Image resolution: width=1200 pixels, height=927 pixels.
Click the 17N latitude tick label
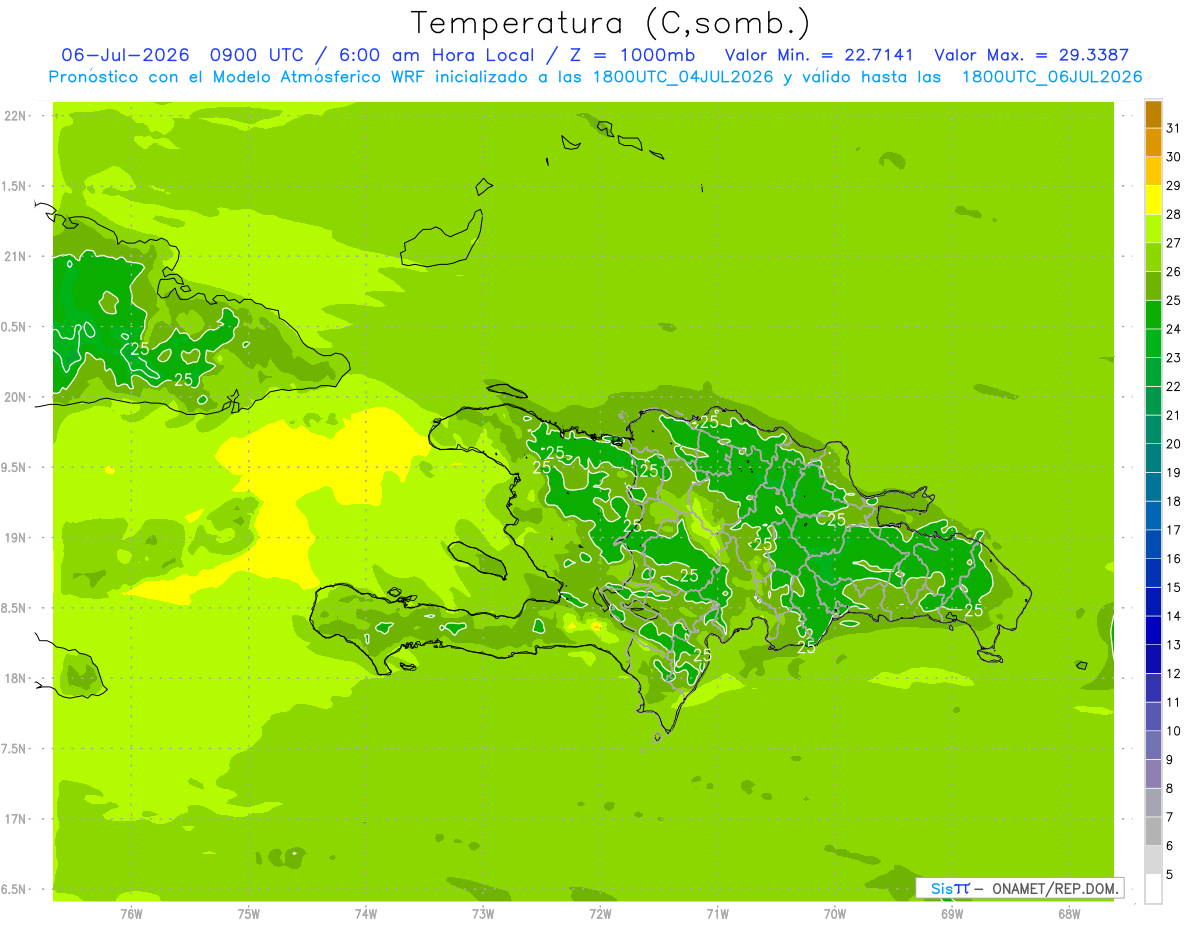point(15,819)
